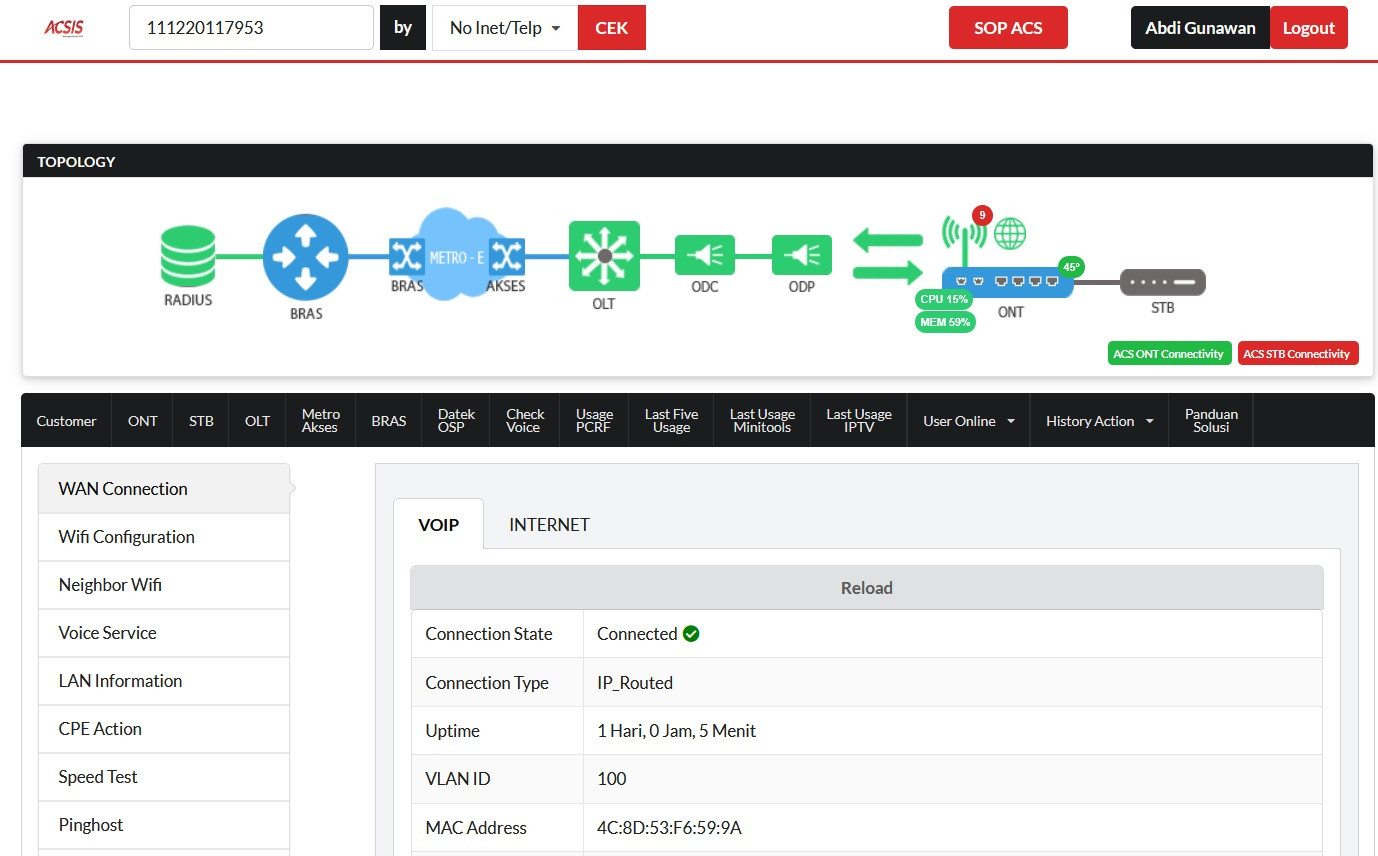Click the Reload button
The height and width of the screenshot is (856, 1378).
tap(866, 588)
